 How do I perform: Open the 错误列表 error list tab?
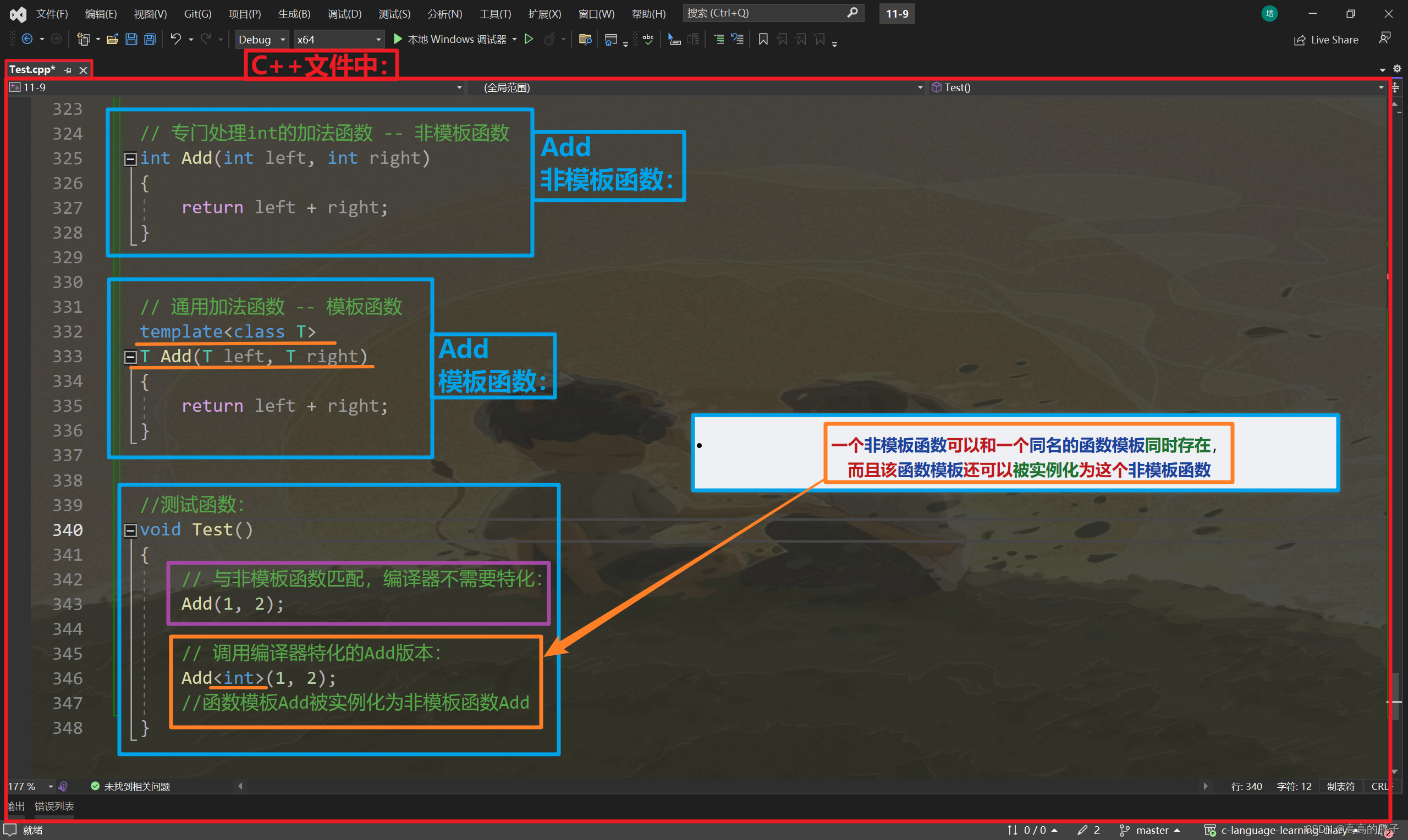[54, 806]
